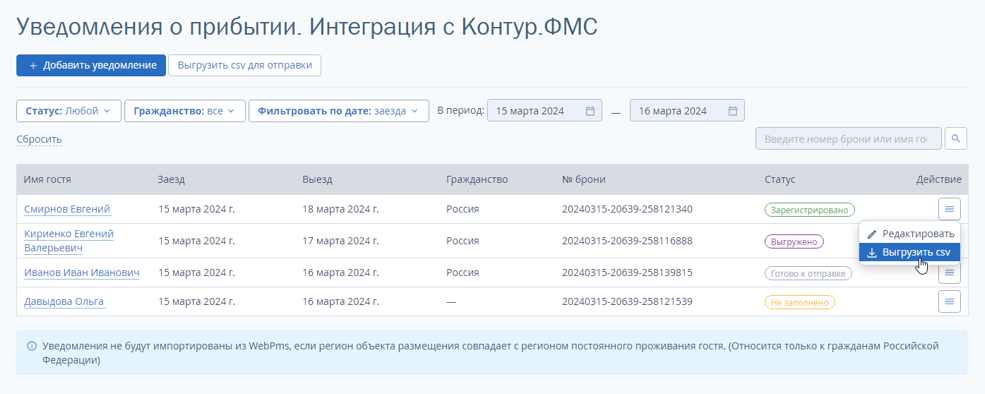Choose Выгрузить csv in the context menu
This screenshot has height=394, width=985.
tap(909, 252)
